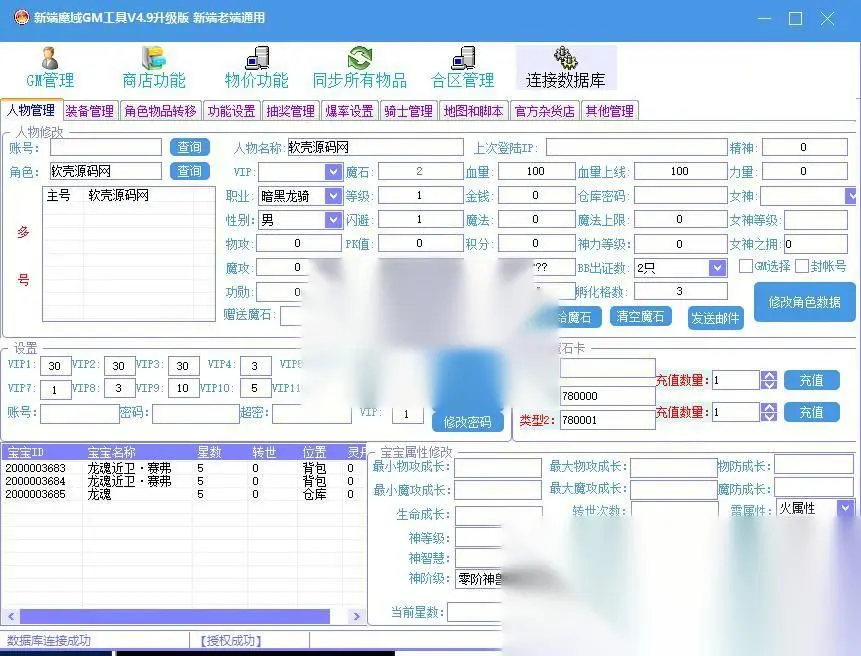Click the 同步所有物品 sync icon
861x656 pixels.
click(360, 68)
